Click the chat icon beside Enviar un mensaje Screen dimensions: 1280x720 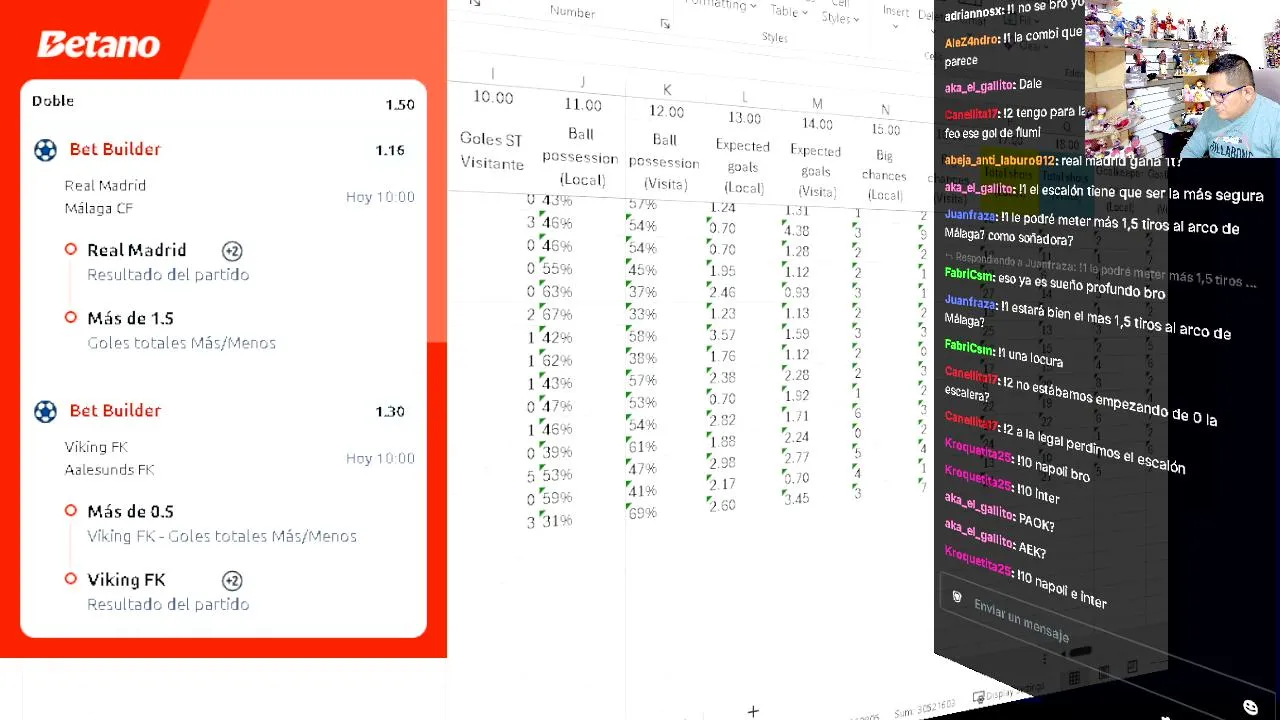click(x=957, y=597)
